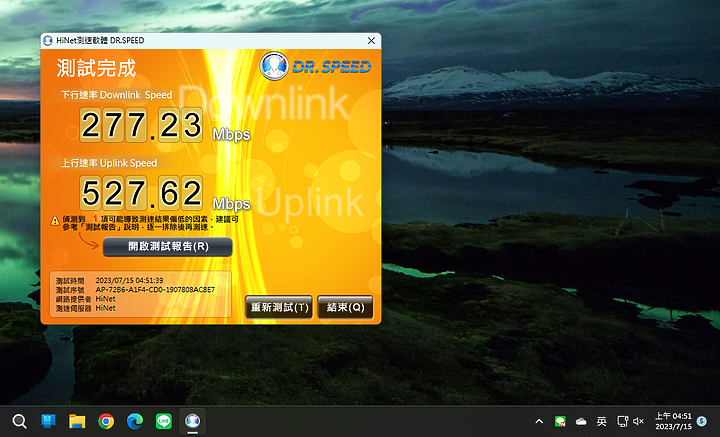Screen dimensions: 720x437
Task: Select DR.SPEED app in the taskbar
Action: 192,421
